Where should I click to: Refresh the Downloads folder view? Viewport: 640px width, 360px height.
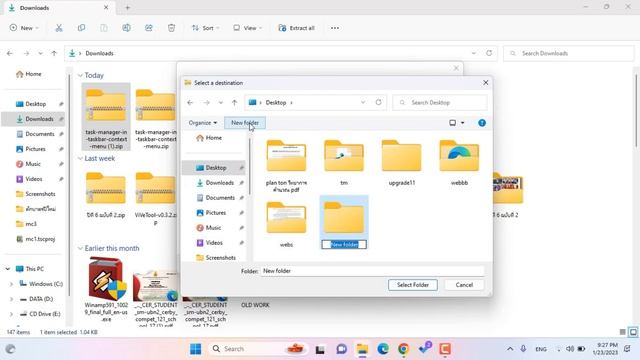coord(489,53)
